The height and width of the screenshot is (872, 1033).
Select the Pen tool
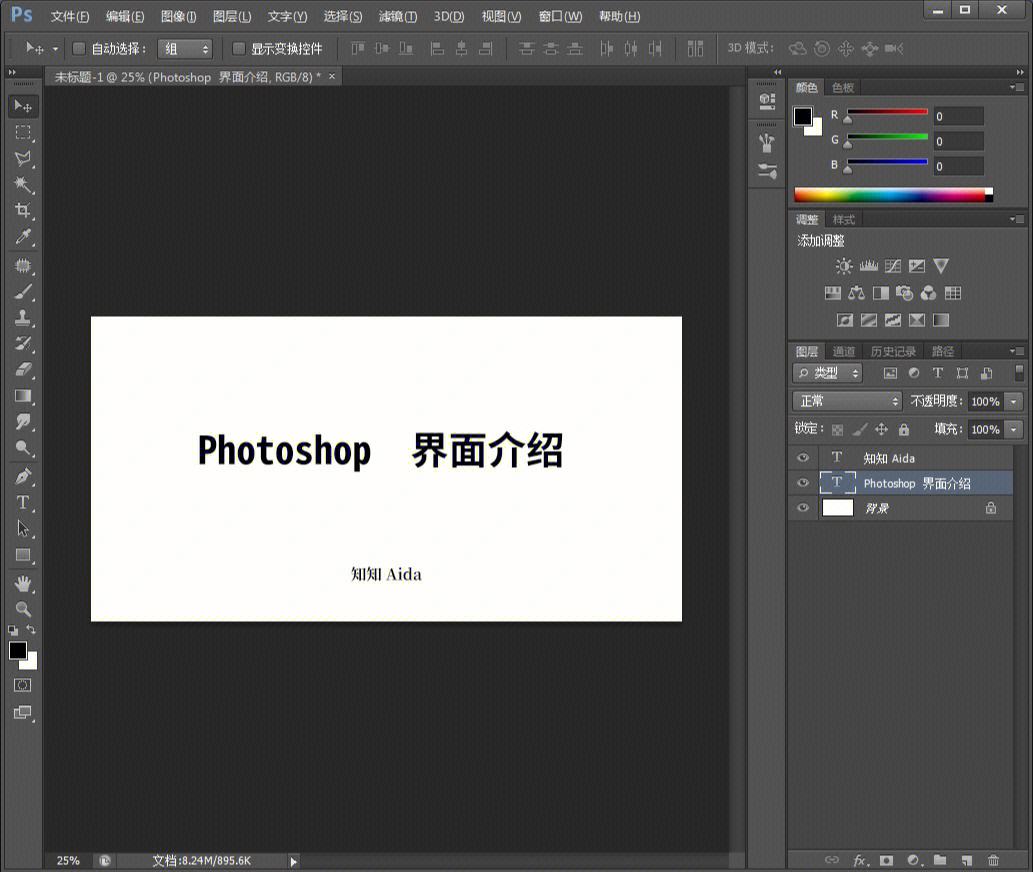23,476
